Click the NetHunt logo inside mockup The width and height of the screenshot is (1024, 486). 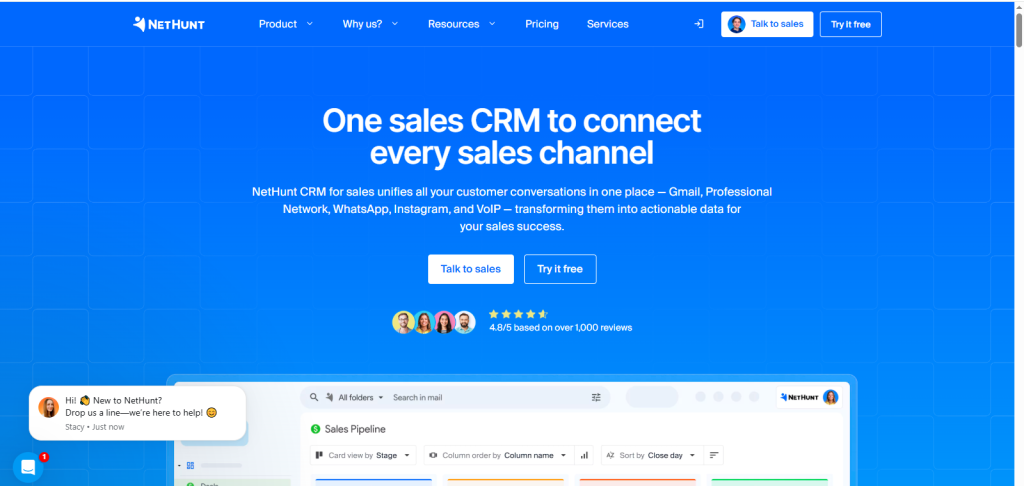(x=800, y=397)
